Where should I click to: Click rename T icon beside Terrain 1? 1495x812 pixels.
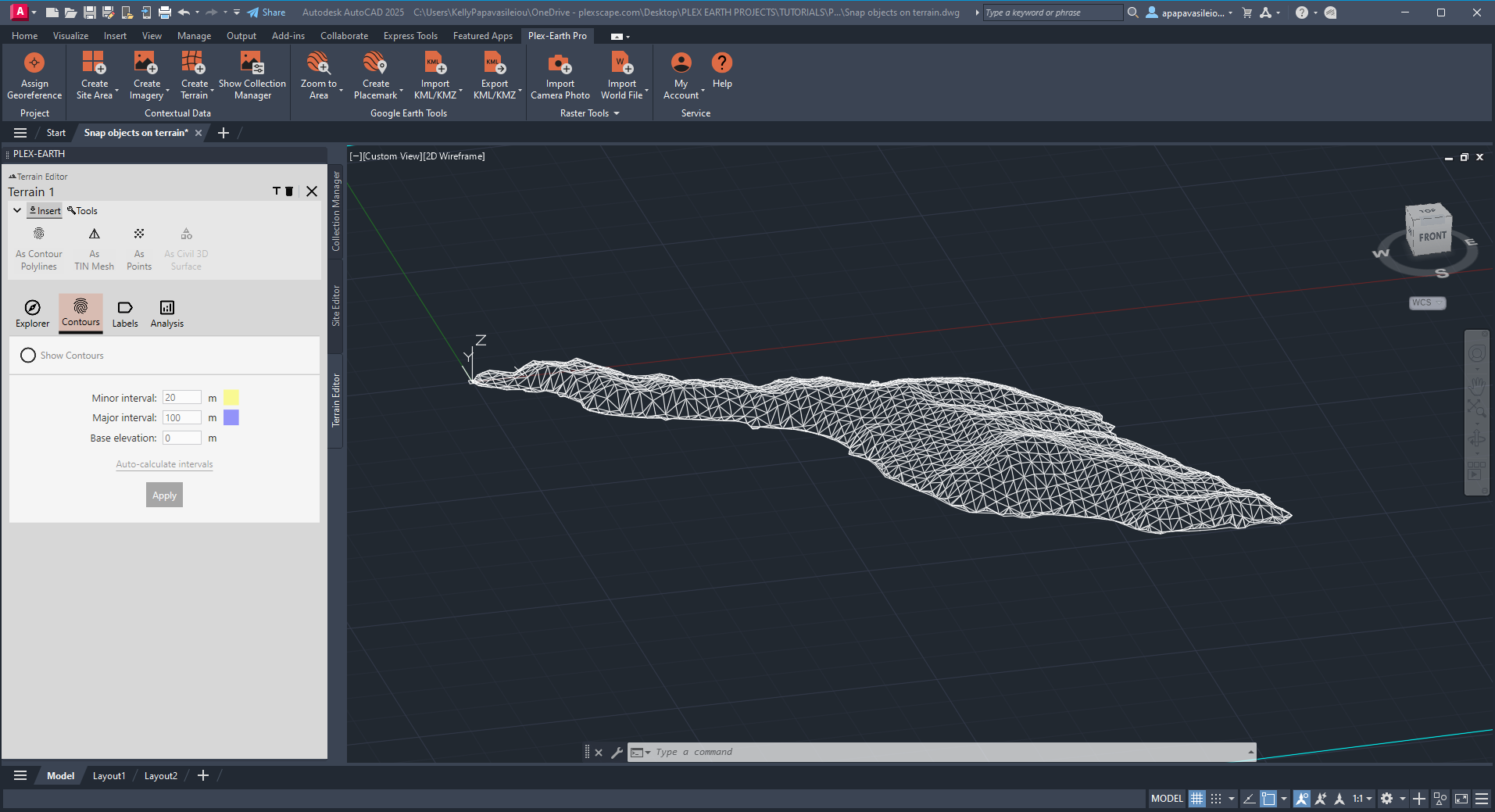[276, 191]
